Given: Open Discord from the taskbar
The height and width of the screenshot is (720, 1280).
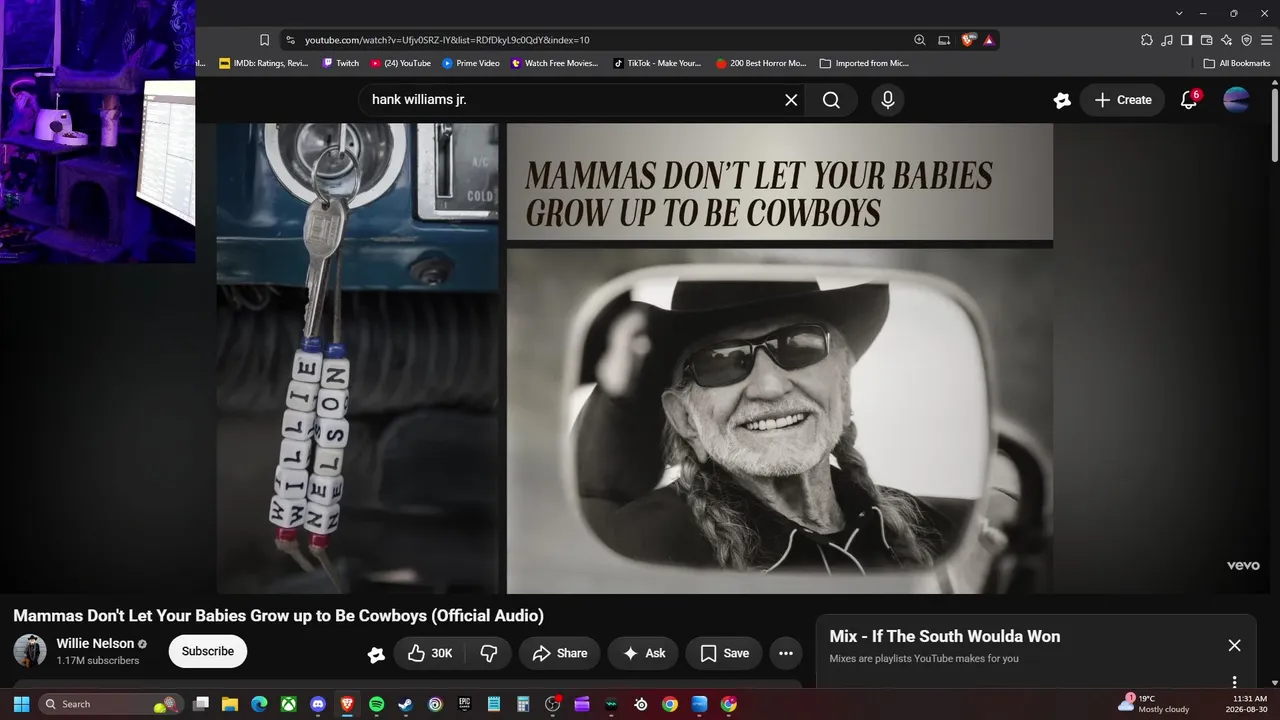Looking at the screenshot, I should (x=318, y=704).
